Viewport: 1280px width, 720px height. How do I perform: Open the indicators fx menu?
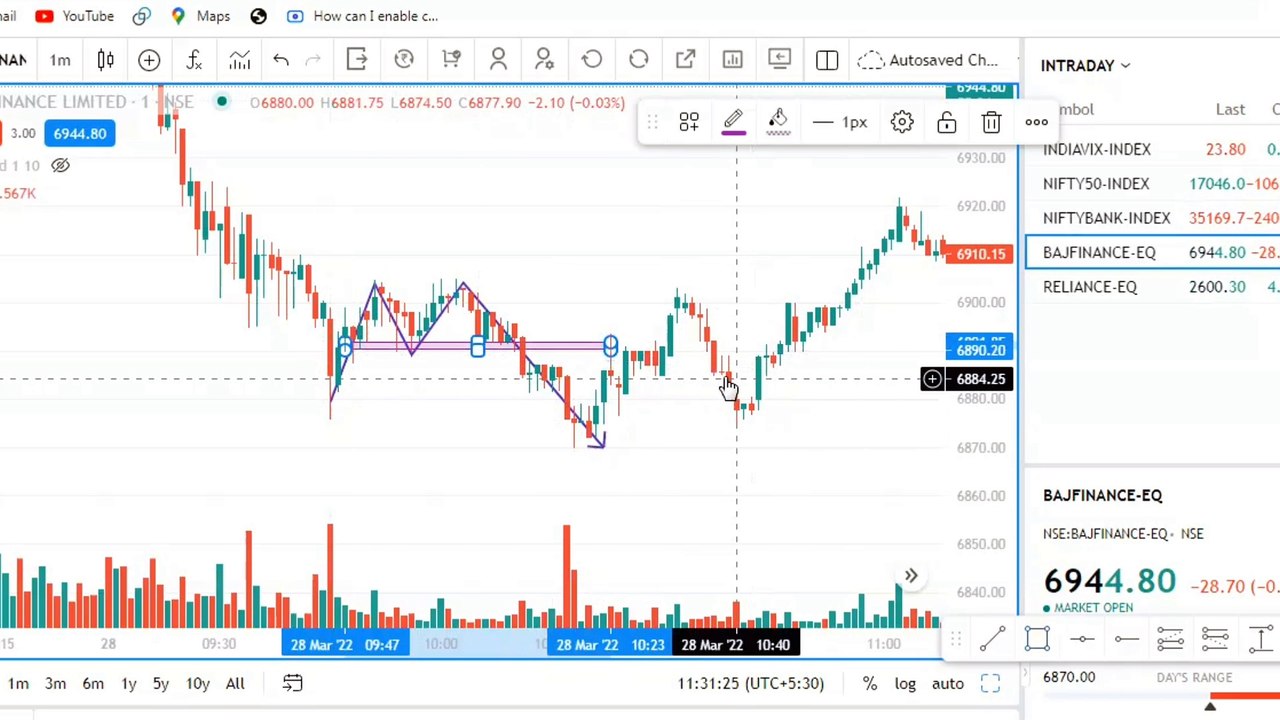point(194,60)
